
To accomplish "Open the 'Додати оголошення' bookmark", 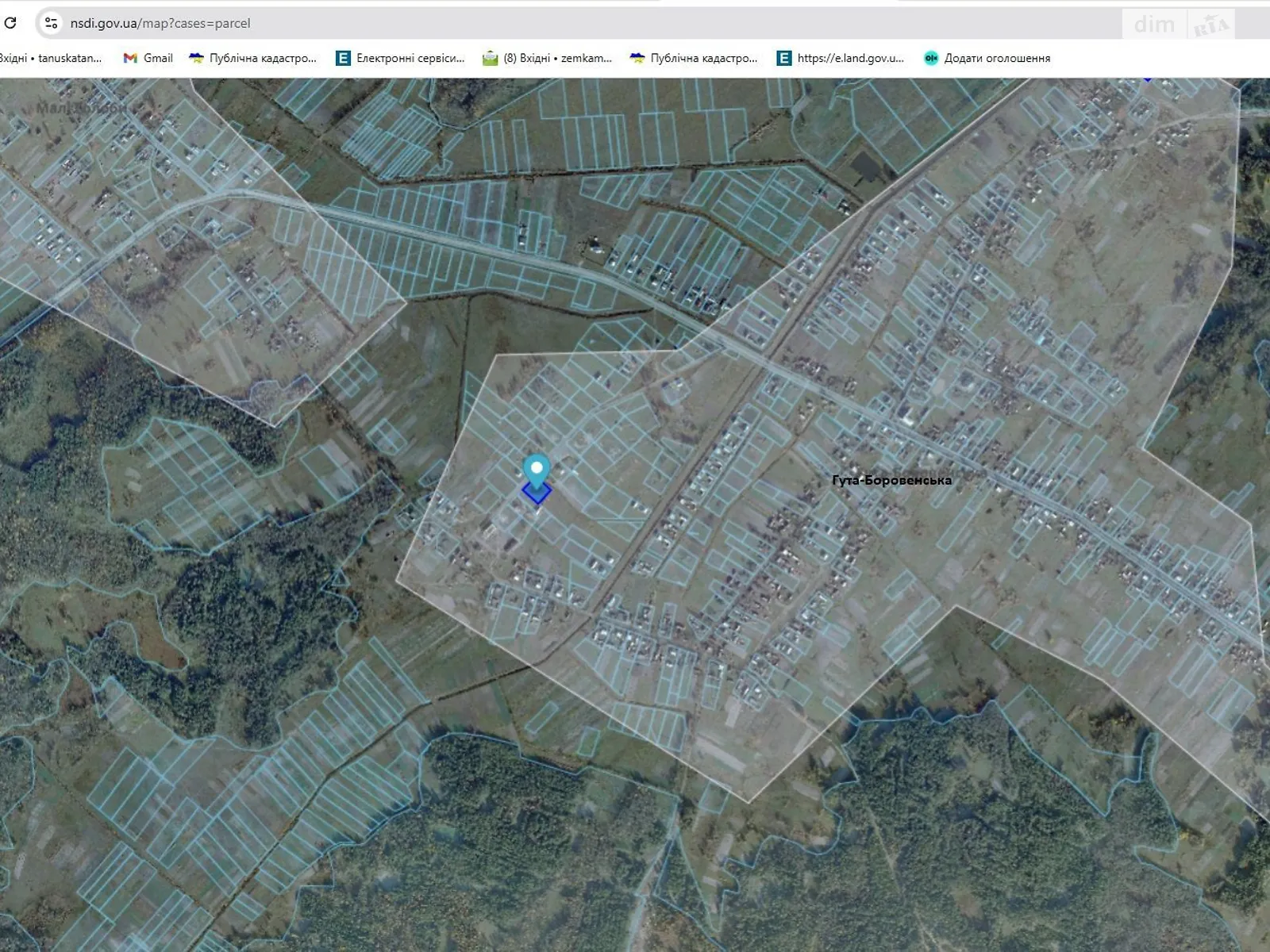I will [x=987, y=58].
